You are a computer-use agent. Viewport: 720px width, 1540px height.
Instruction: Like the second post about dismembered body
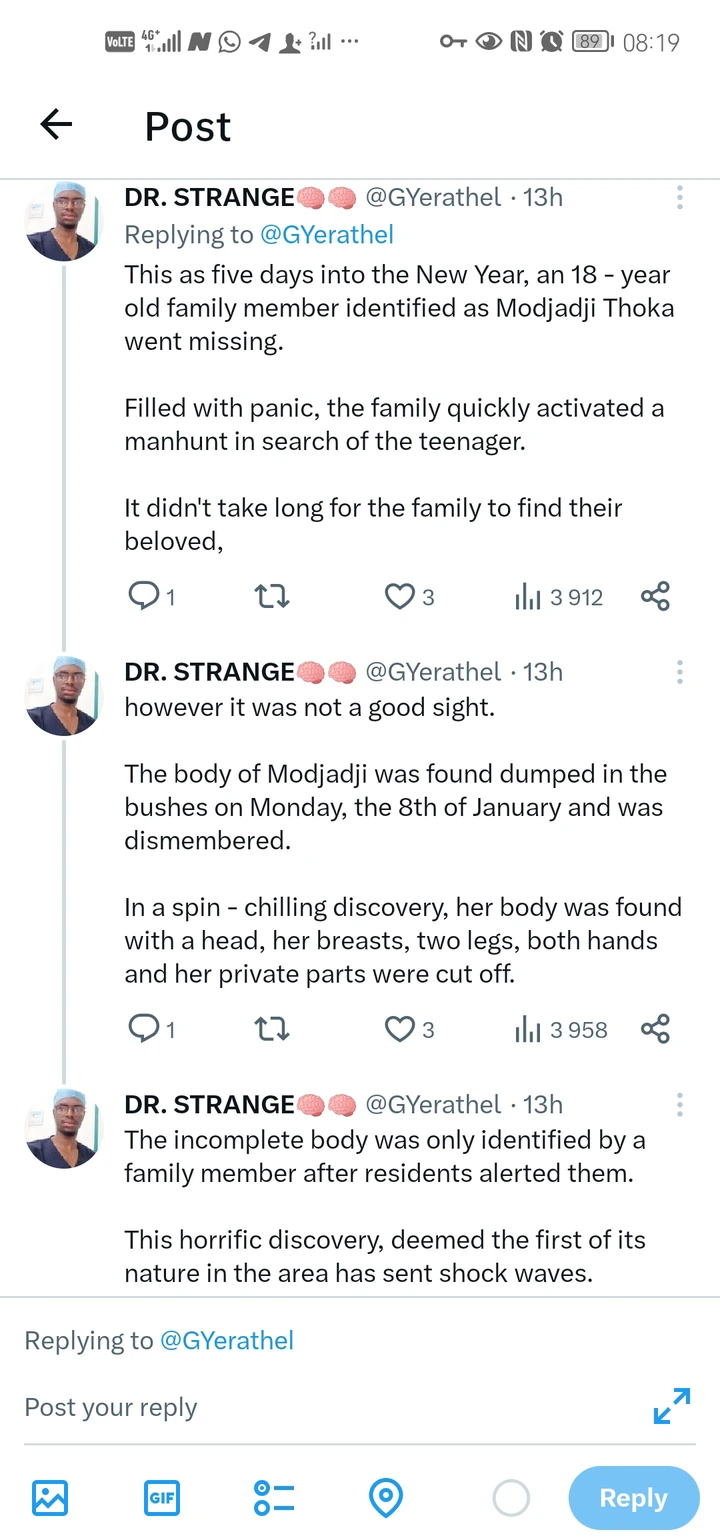coord(410,1029)
